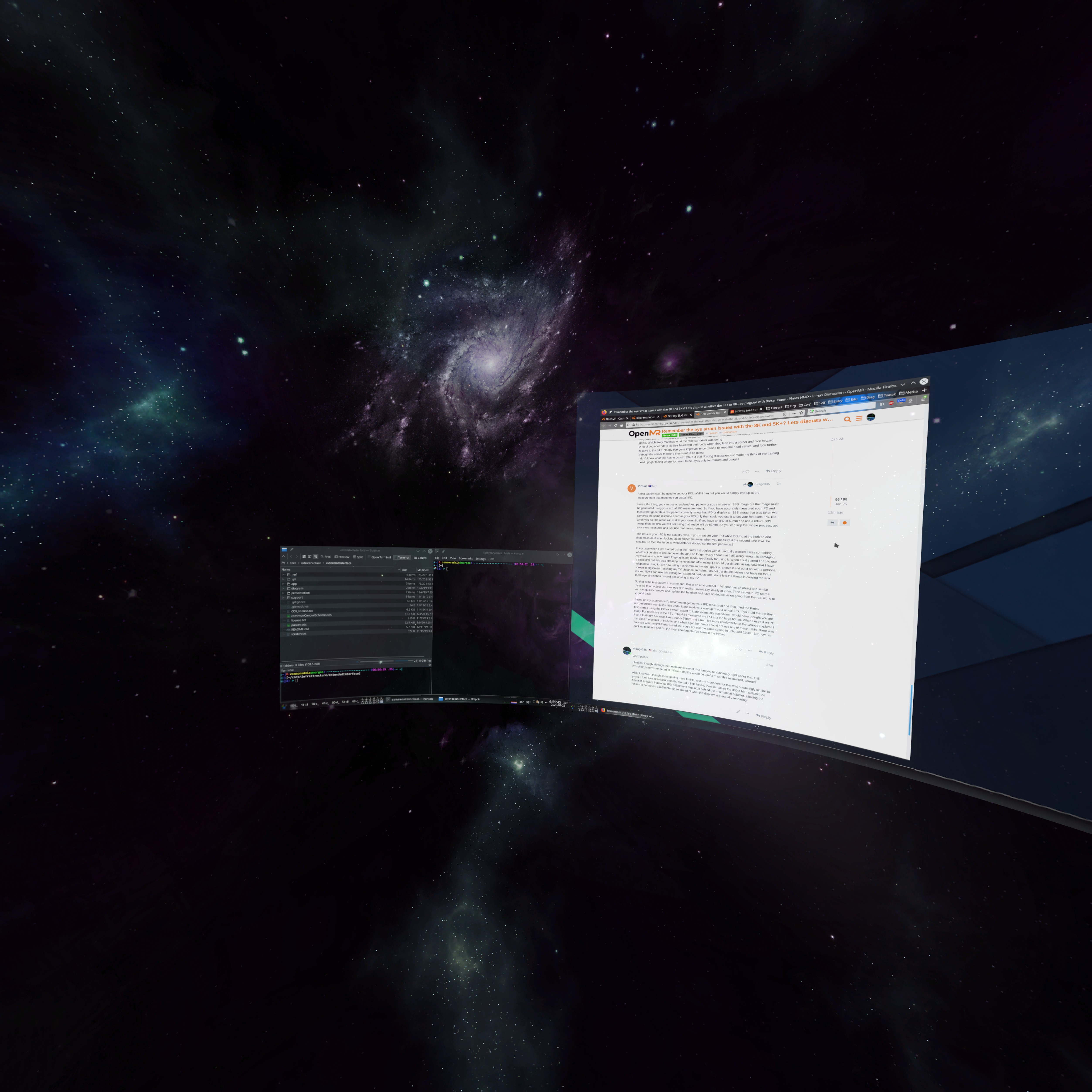This screenshot has height=1092, width=1092.
Task: Expand the presentation folder in Dolphin
Action: 283,593
